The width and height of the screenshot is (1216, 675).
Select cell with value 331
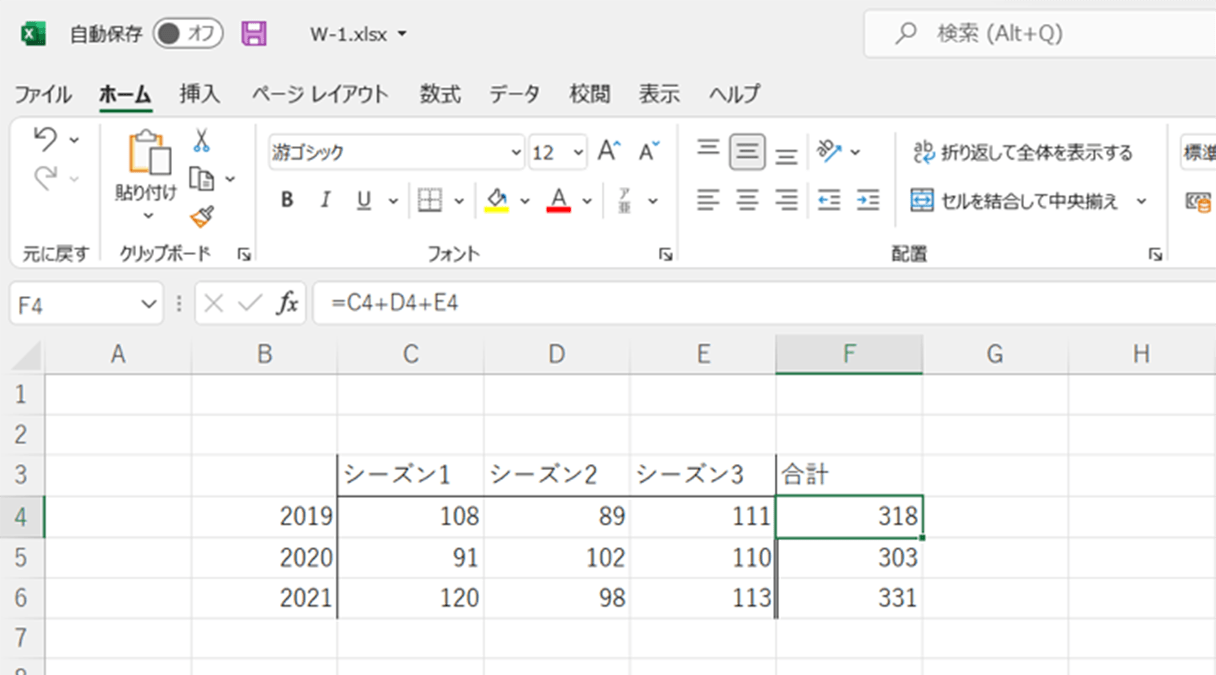(849, 598)
